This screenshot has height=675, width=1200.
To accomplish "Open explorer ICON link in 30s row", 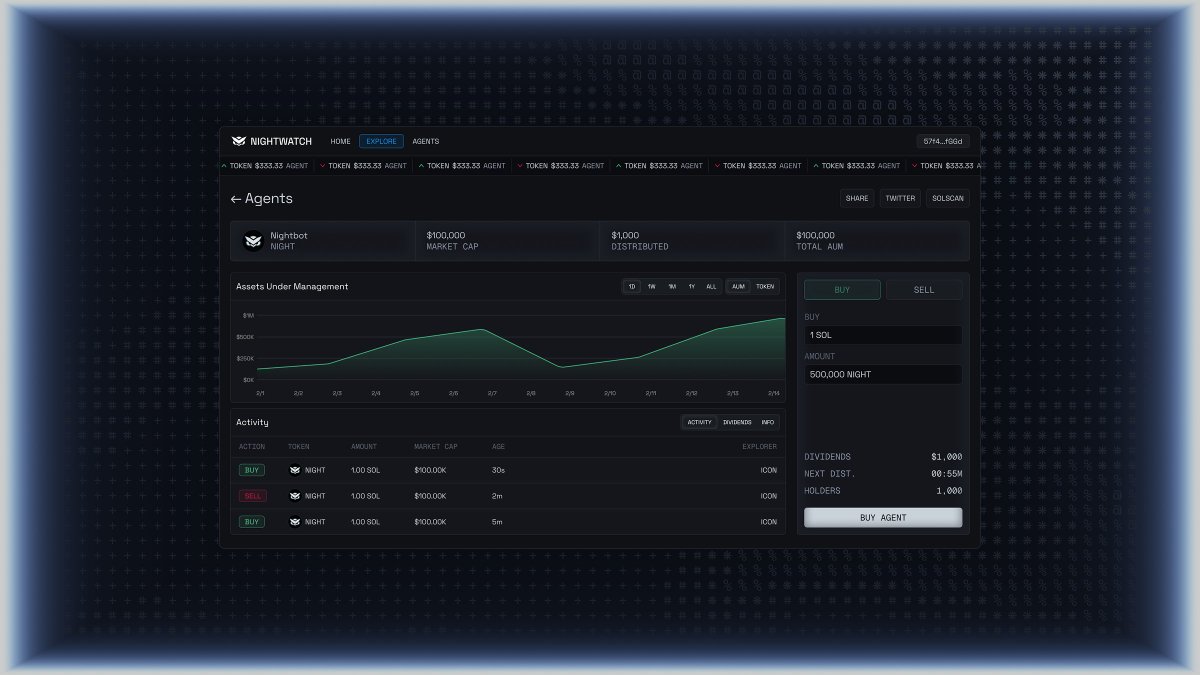I will click(768, 470).
